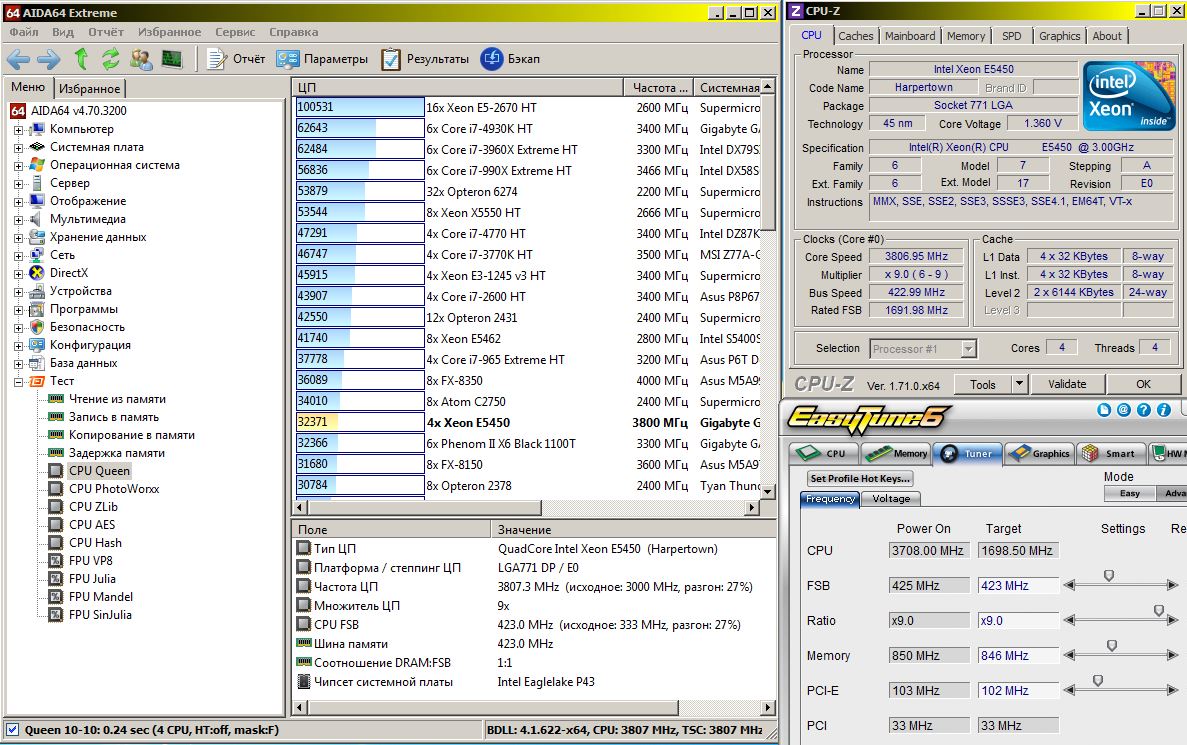Switch to the Caches tab in CPU-Z

click(855, 36)
